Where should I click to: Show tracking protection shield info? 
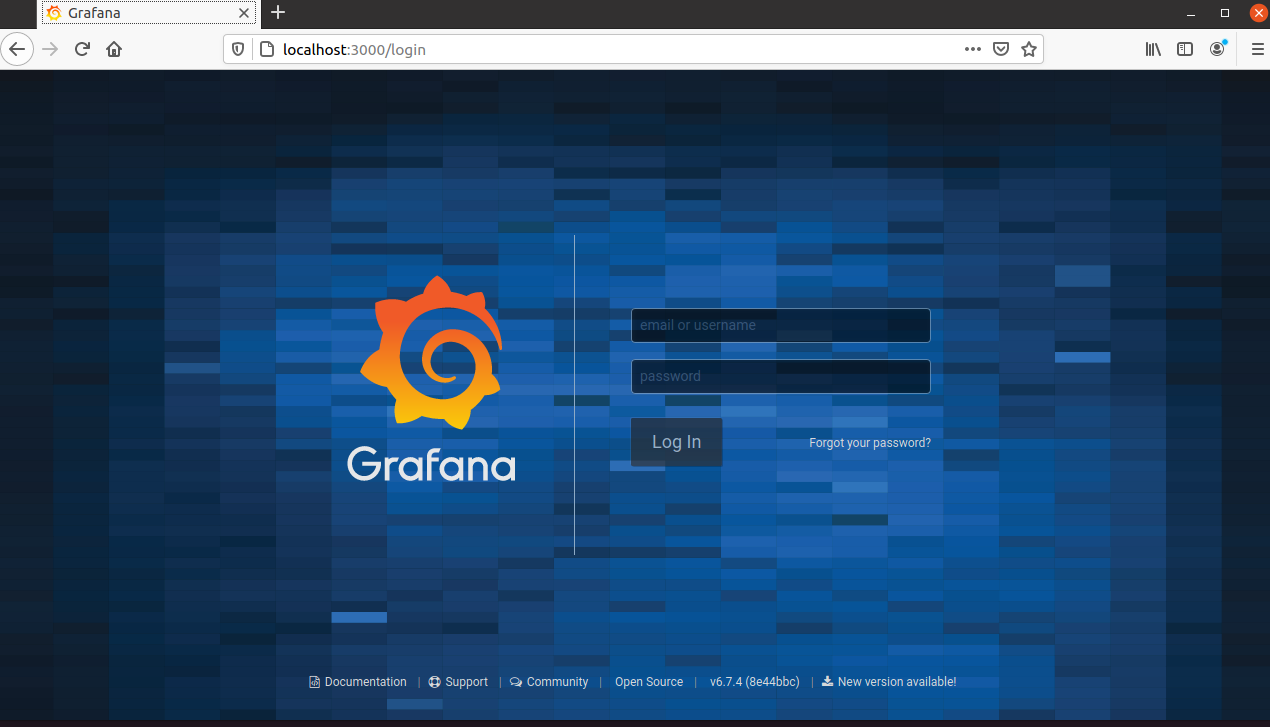click(238, 49)
